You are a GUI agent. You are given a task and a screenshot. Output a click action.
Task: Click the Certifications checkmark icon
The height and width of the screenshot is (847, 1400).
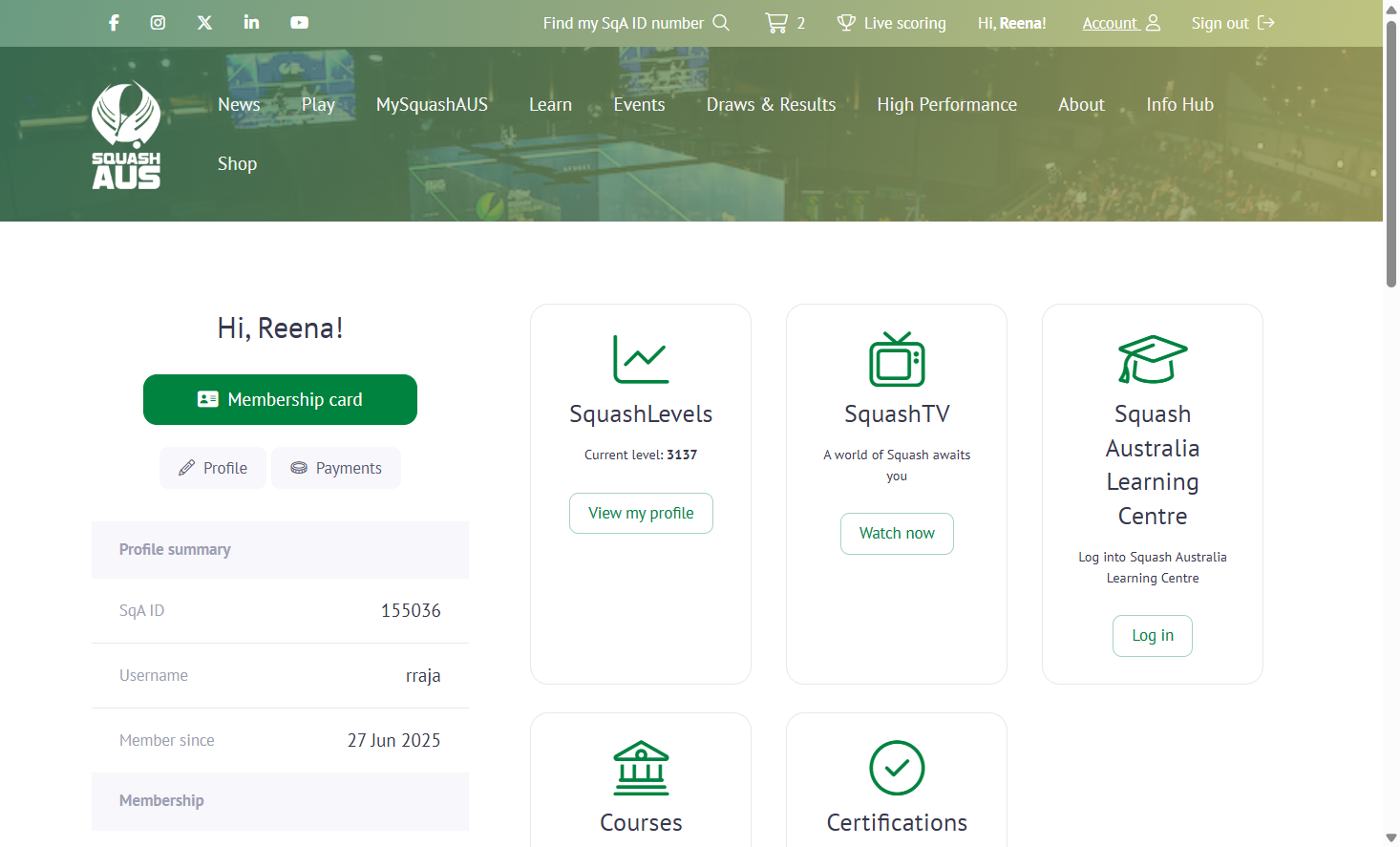[x=897, y=768]
